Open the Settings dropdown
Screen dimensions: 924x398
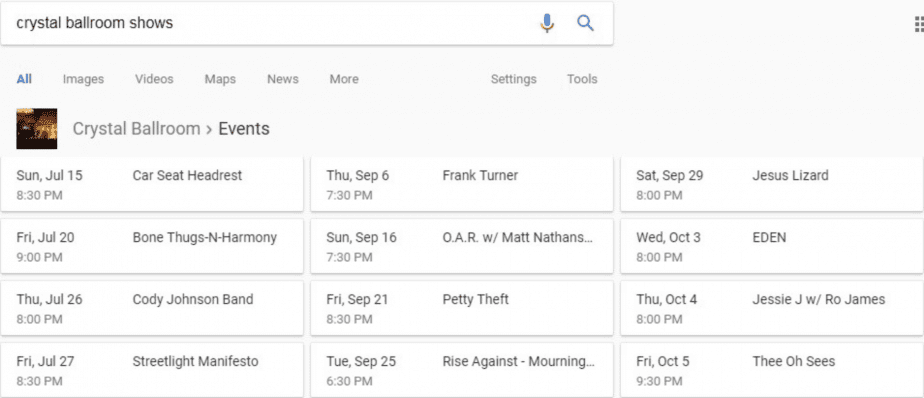pos(513,79)
